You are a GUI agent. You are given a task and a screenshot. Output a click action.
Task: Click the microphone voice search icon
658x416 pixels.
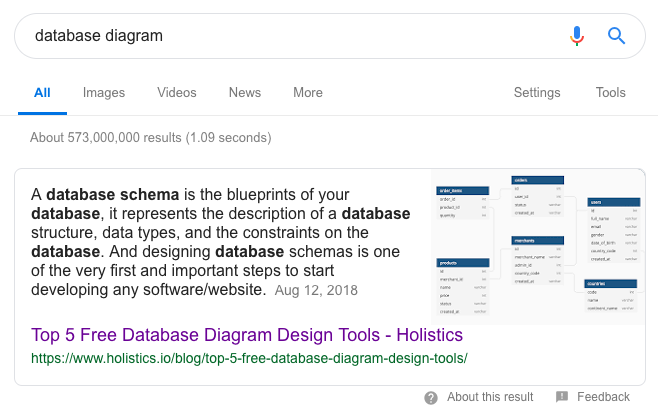tap(576, 36)
